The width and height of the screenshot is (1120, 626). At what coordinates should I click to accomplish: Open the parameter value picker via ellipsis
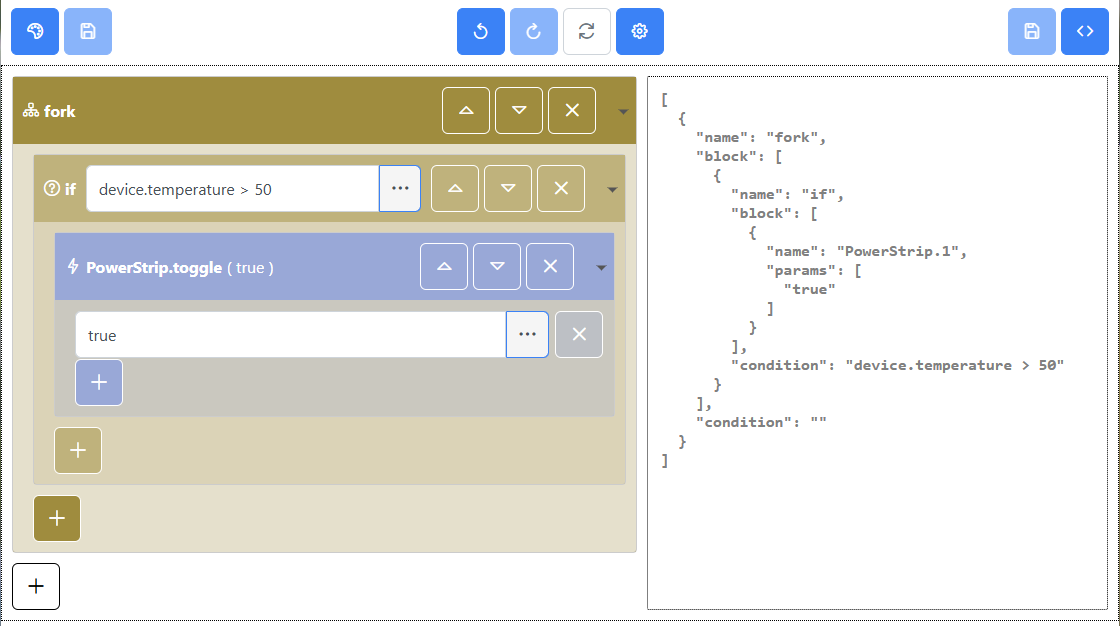[527, 334]
